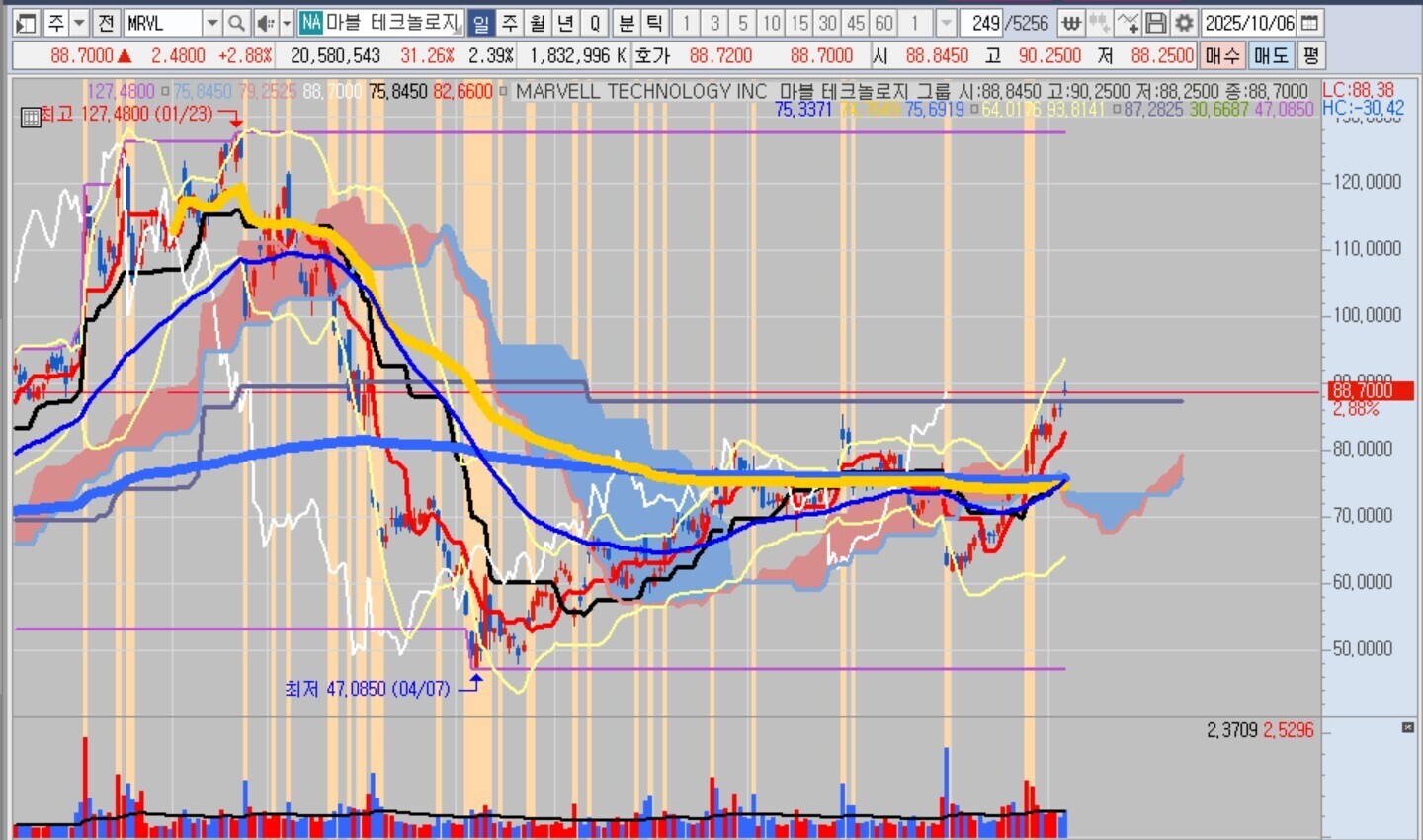The image size is (1423, 840).
Task: Switch to 년 yearly chart period
Action: coord(565,23)
